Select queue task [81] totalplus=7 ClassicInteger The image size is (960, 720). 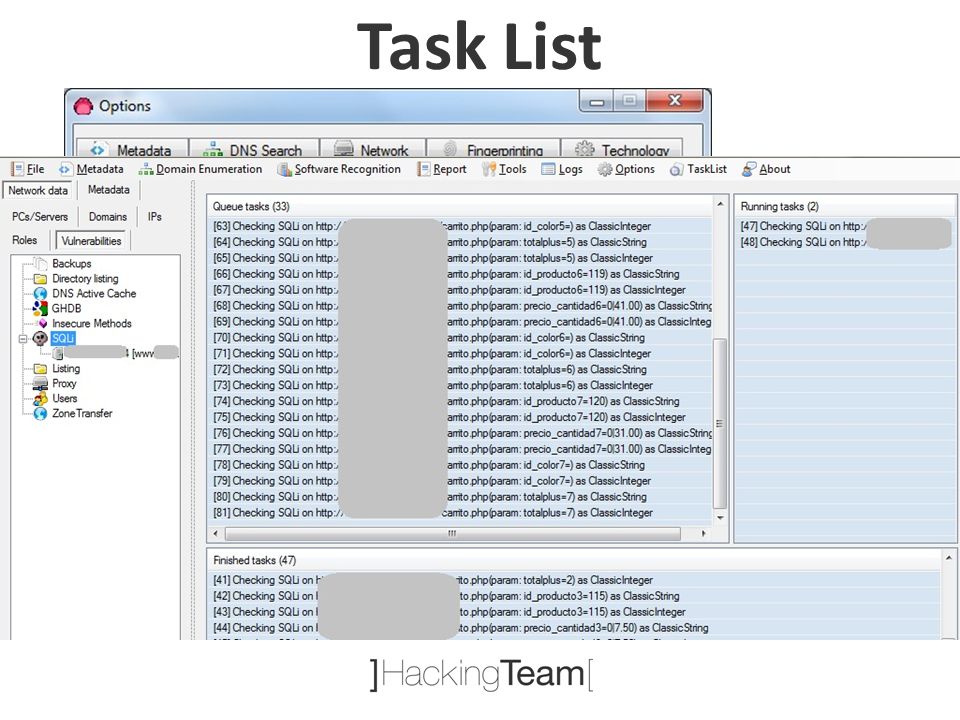(459, 512)
